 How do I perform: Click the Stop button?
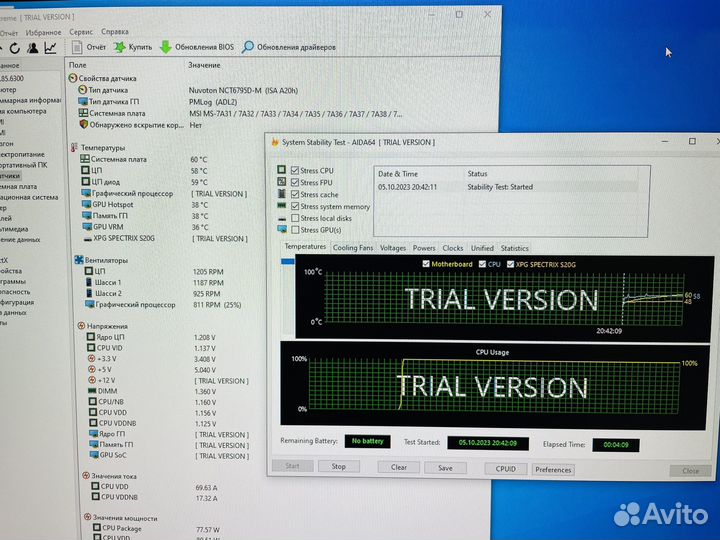pyautogui.click(x=339, y=466)
